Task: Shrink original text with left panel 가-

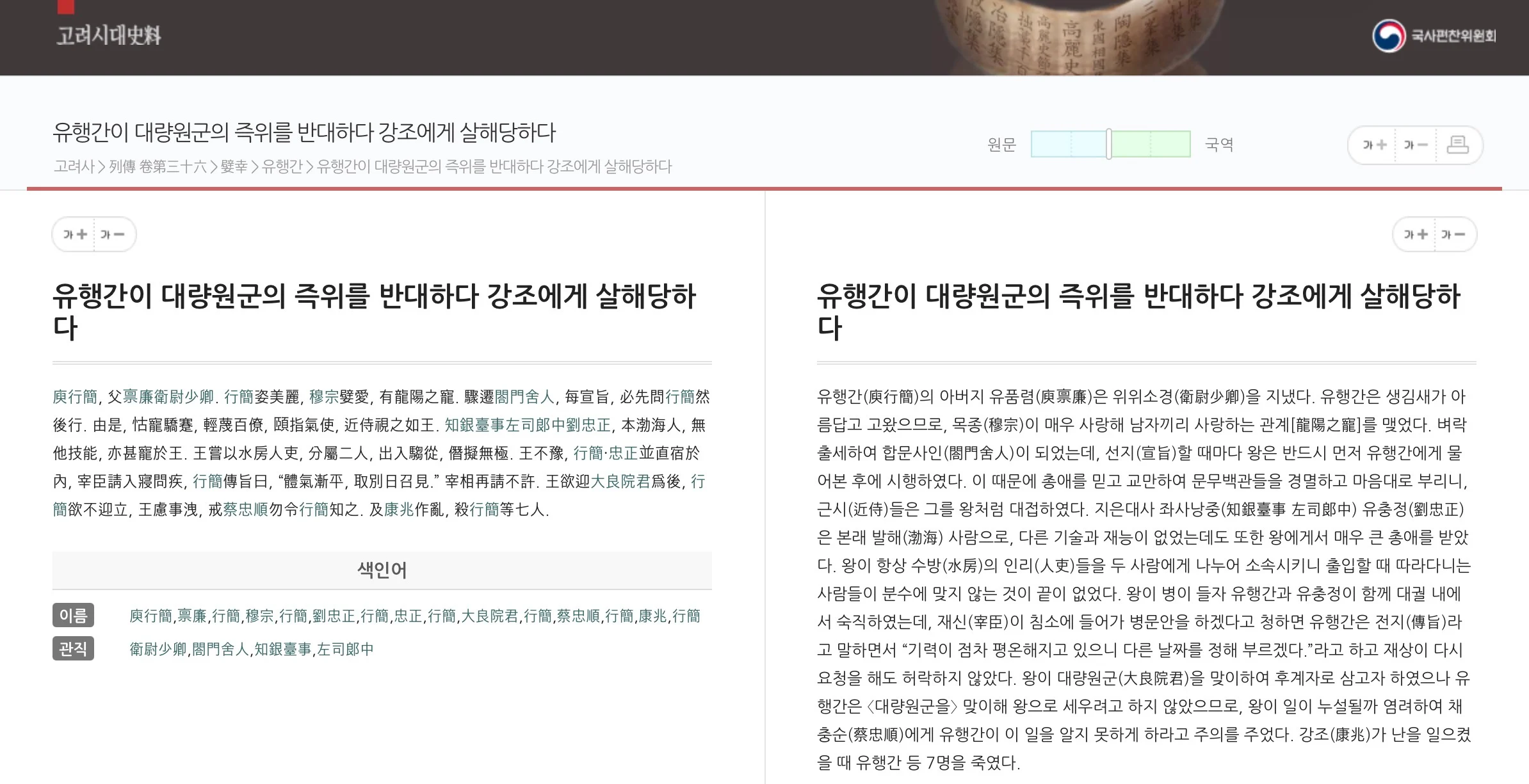Action: coord(113,234)
